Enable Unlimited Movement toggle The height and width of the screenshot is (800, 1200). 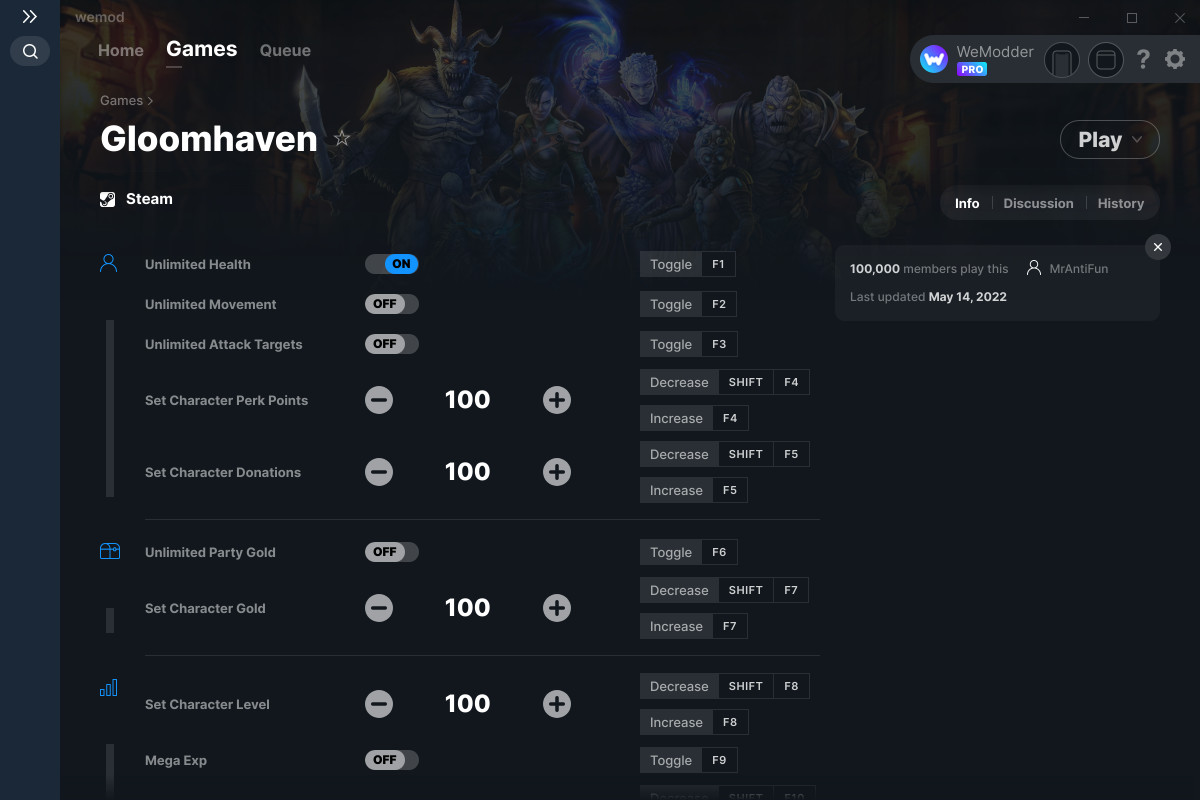point(392,304)
